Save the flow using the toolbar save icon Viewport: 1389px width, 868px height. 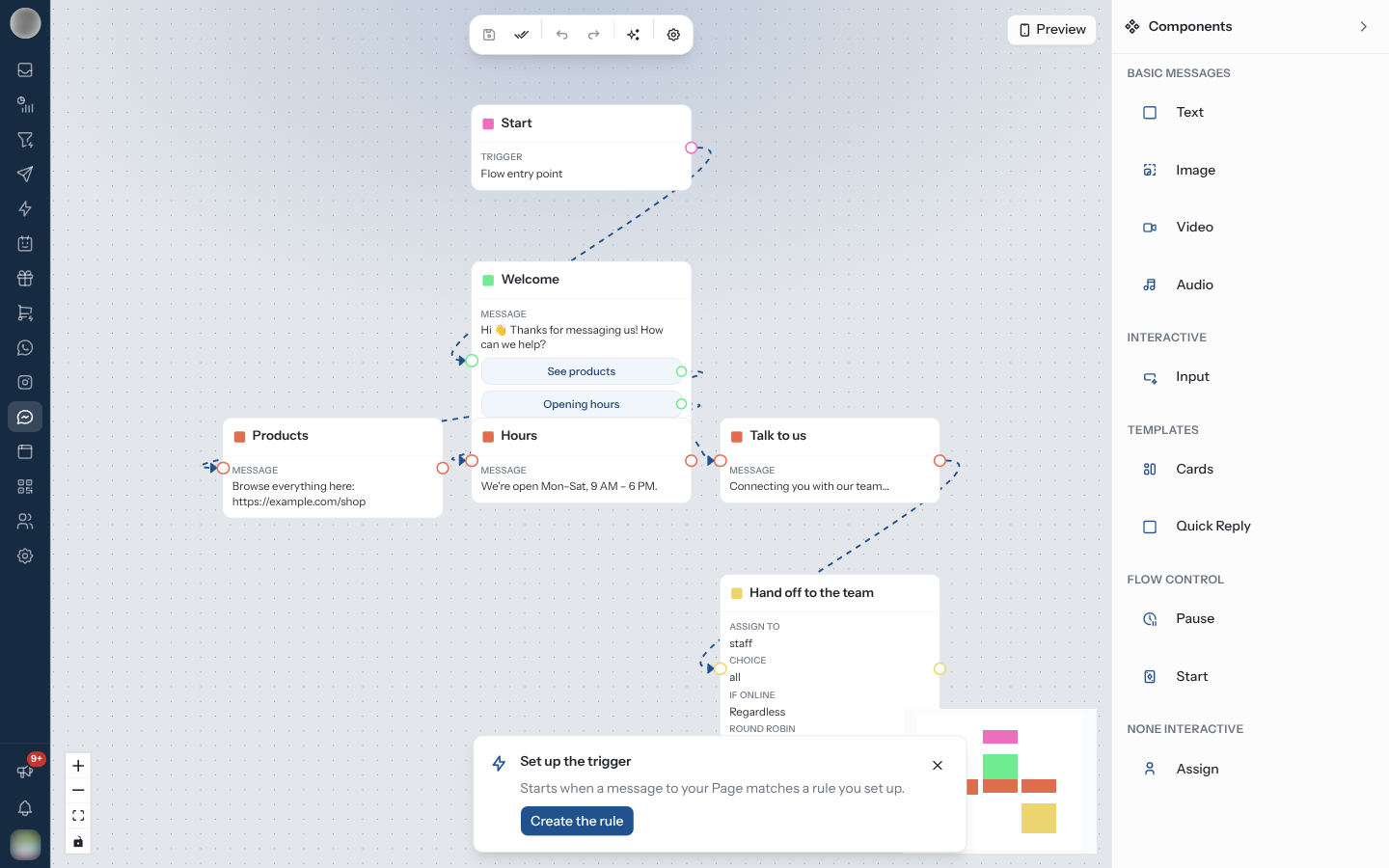click(489, 35)
